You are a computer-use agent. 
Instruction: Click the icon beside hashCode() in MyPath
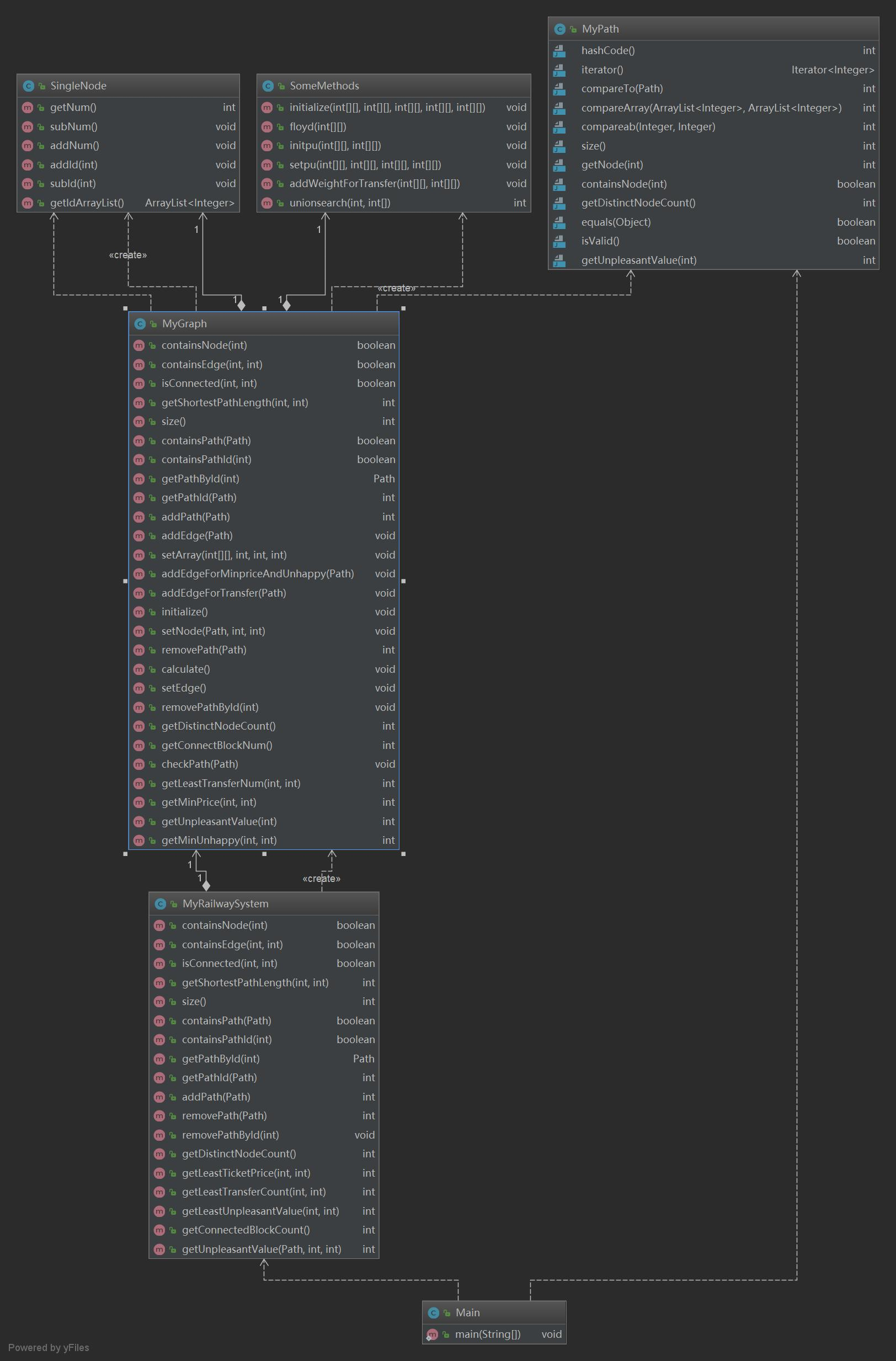(x=559, y=51)
